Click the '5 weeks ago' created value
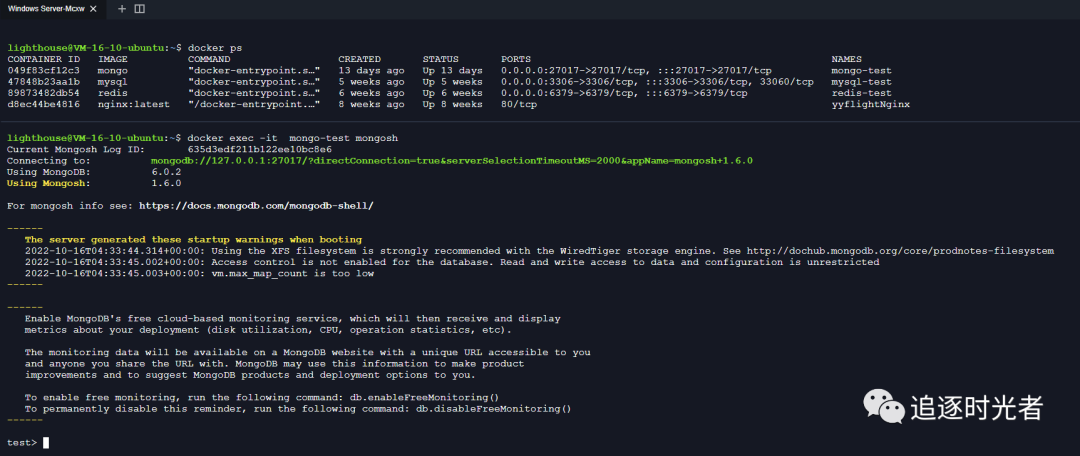The height and width of the screenshot is (456, 1080). tap(371, 82)
